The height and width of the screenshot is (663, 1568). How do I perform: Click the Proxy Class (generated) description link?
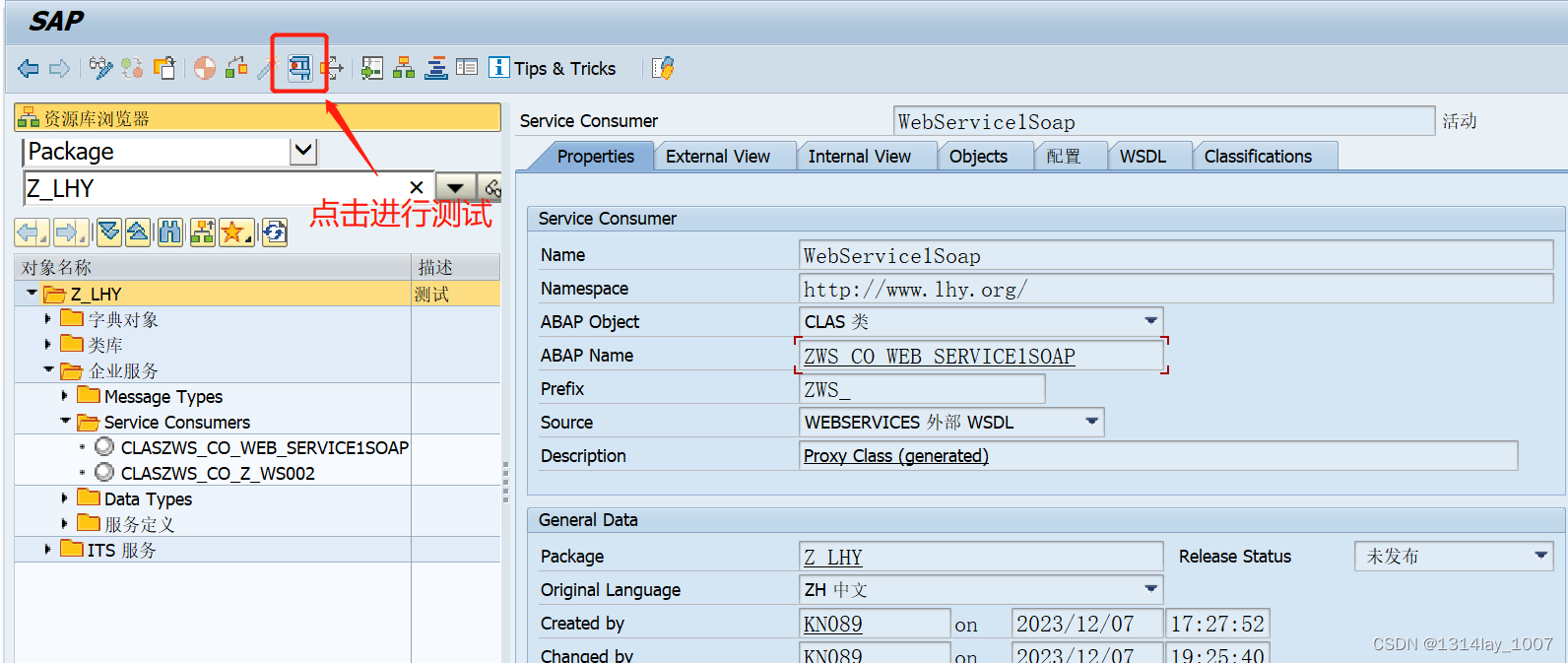(896, 456)
